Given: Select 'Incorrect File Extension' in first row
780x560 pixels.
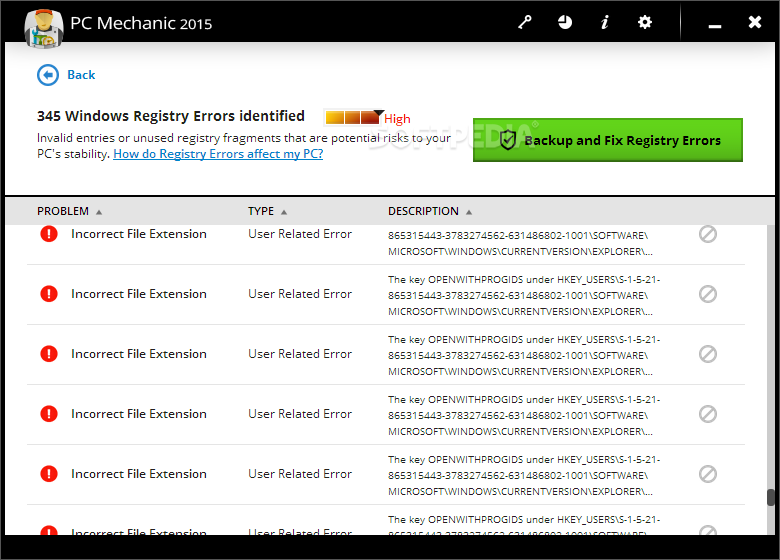Looking at the screenshot, I should point(139,234).
